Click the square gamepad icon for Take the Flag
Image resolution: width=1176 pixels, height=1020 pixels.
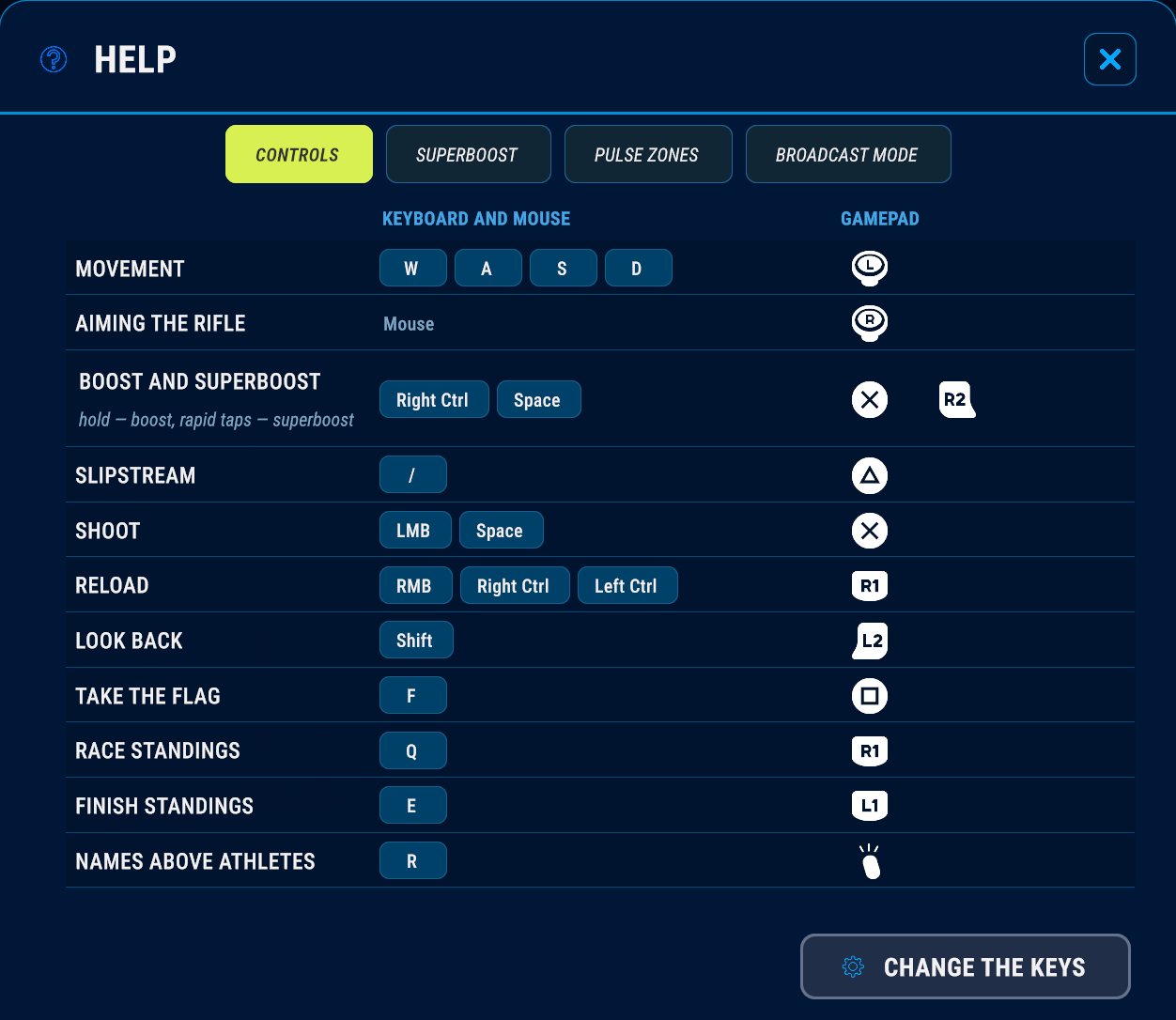[870, 696]
